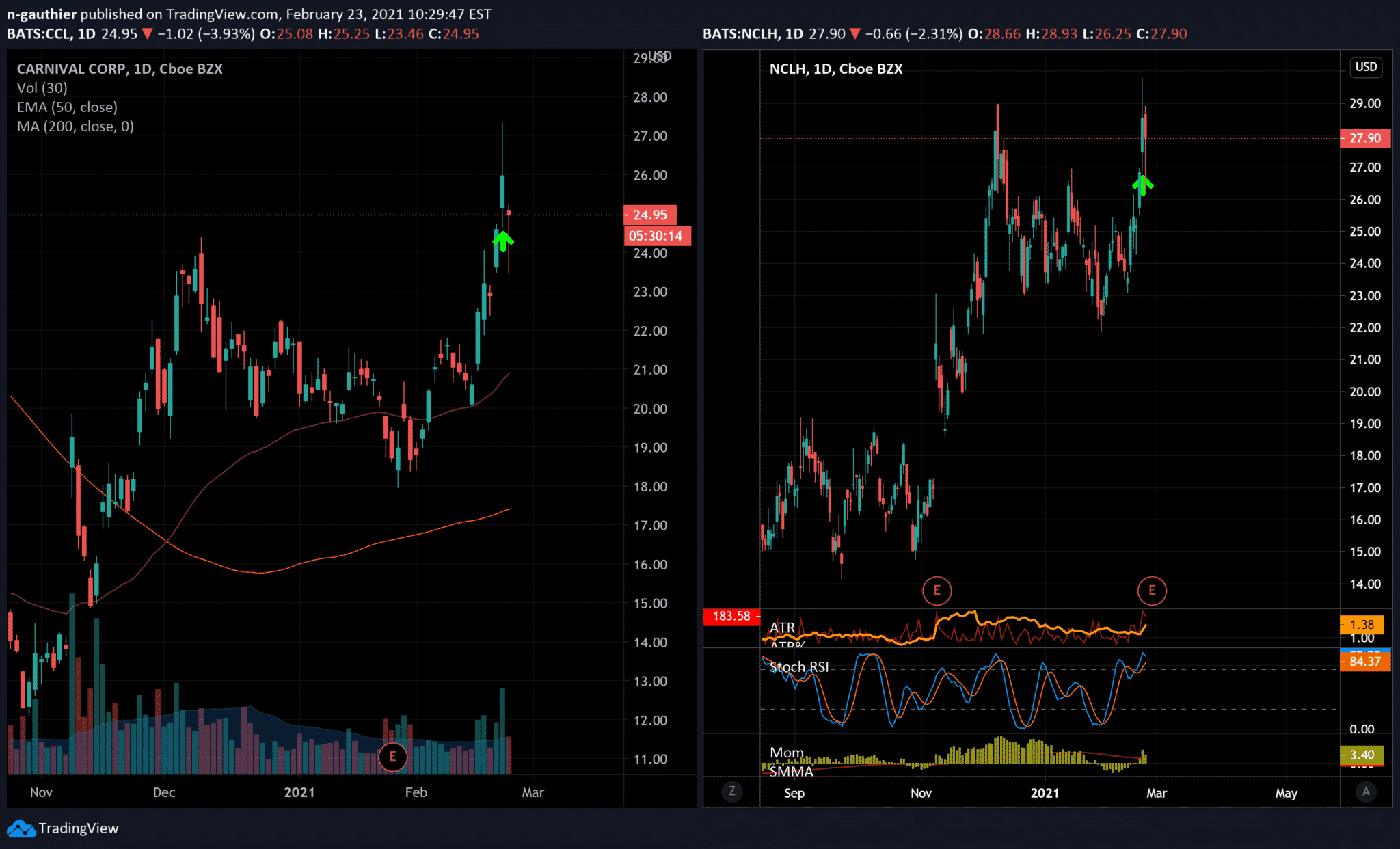Click the Stoch RSI indicator label

pos(799,667)
